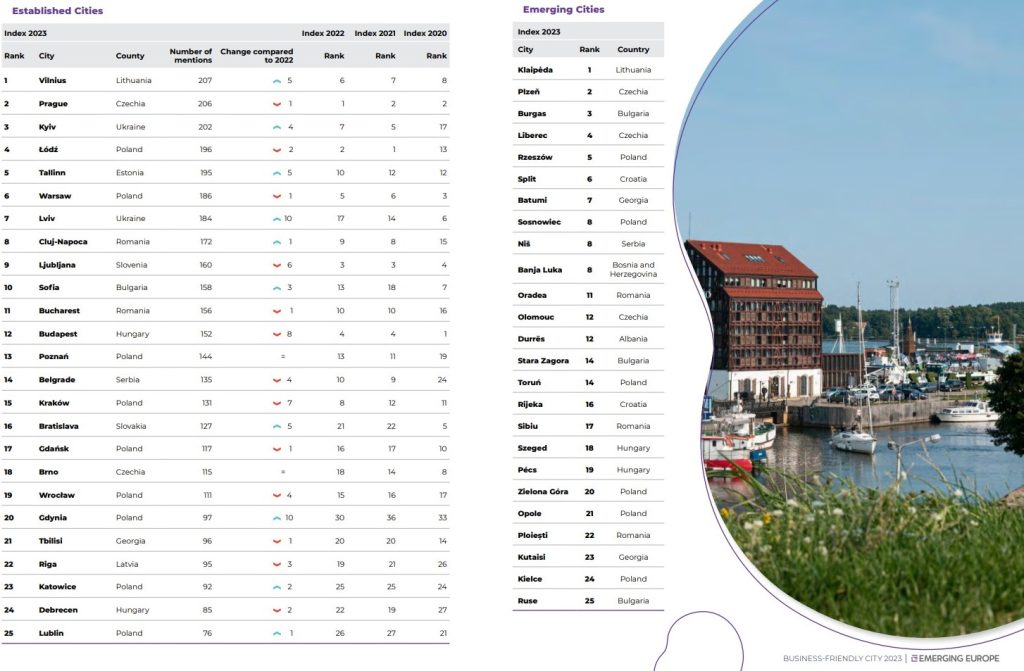
Task: Click the up arrow in Gdynia row
Action: point(275,518)
